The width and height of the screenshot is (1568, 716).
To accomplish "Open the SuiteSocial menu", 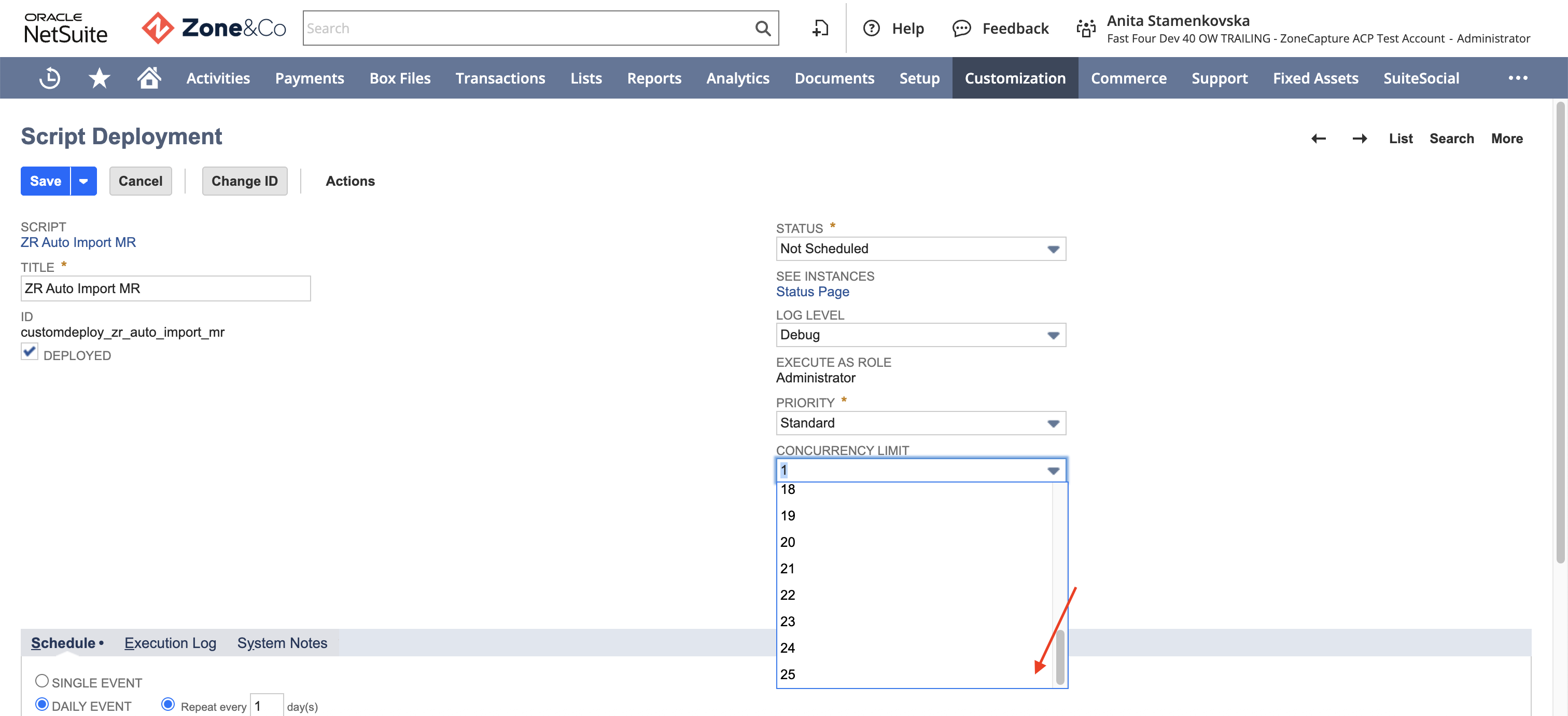I will click(1421, 78).
